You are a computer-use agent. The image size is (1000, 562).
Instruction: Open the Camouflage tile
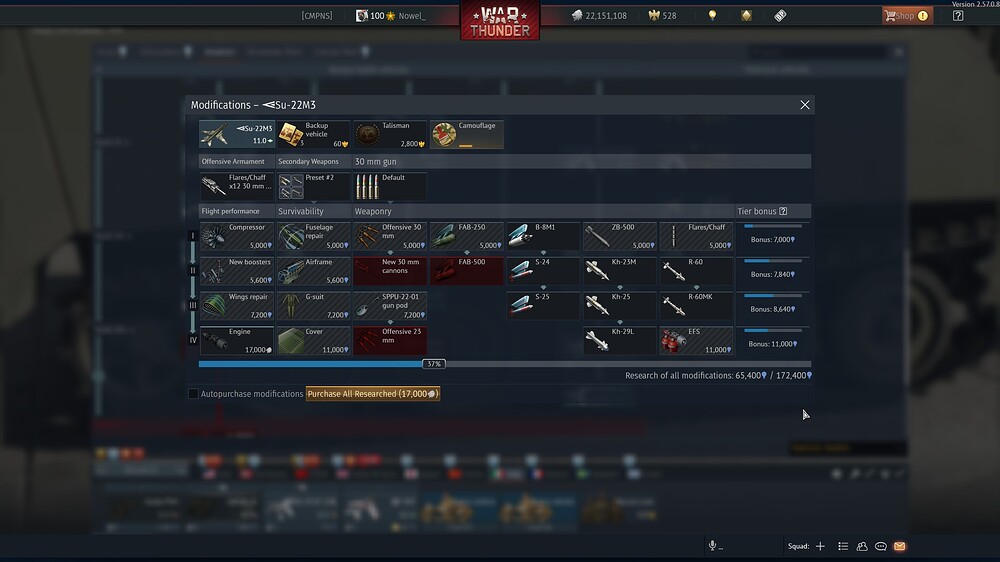pyautogui.click(x=466, y=134)
